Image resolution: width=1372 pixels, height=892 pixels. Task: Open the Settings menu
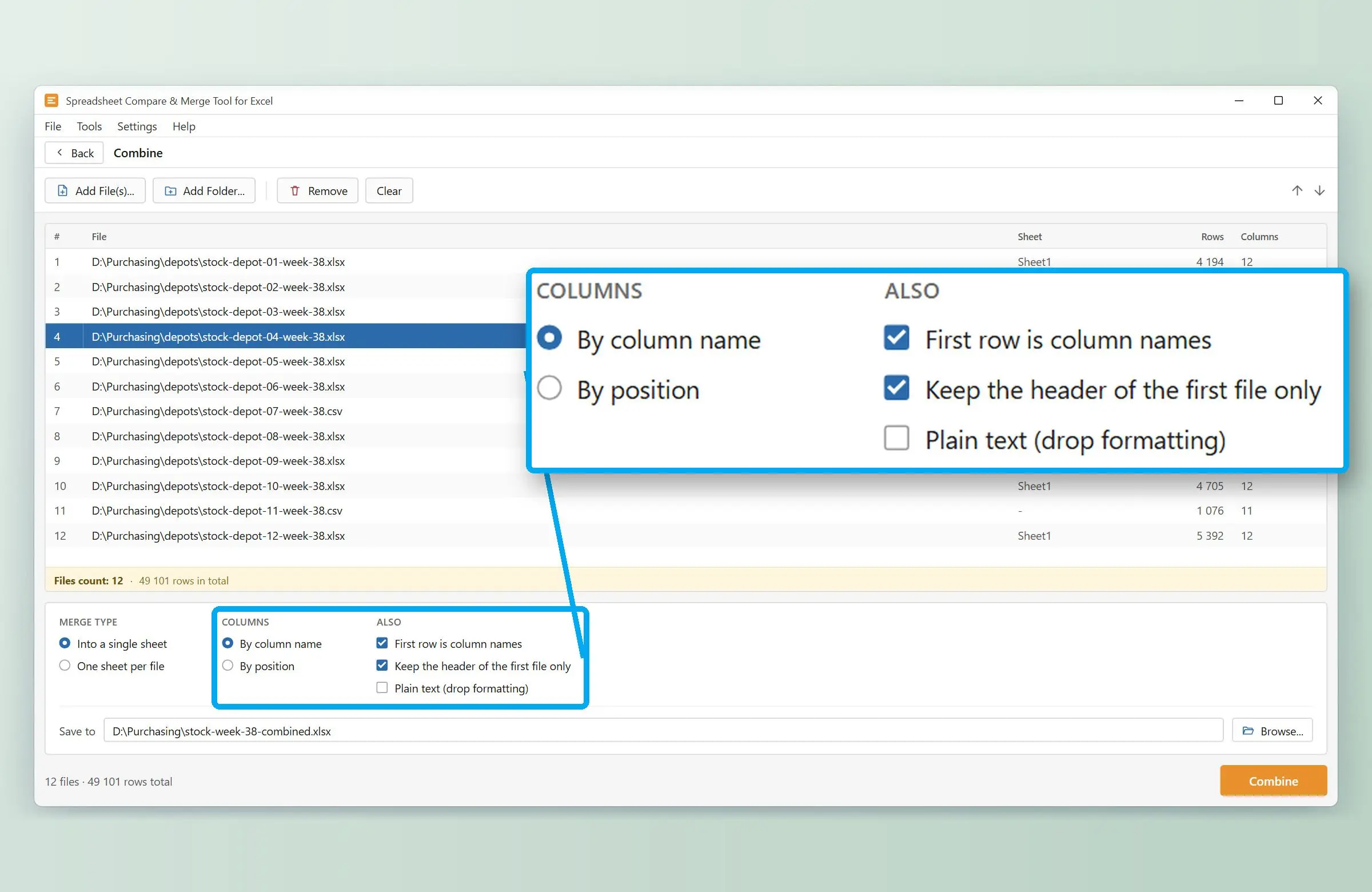pos(137,126)
